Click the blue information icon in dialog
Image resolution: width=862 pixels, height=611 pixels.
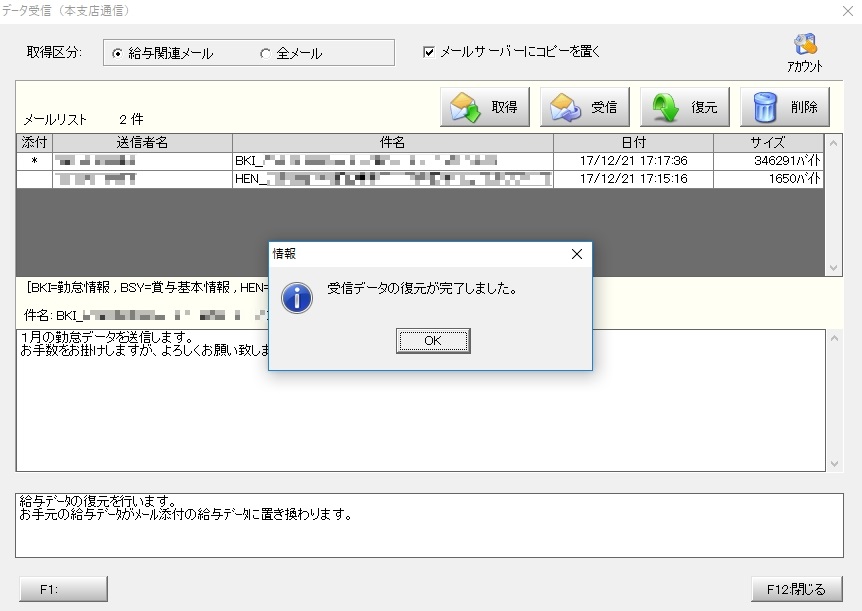pos(297,298)
